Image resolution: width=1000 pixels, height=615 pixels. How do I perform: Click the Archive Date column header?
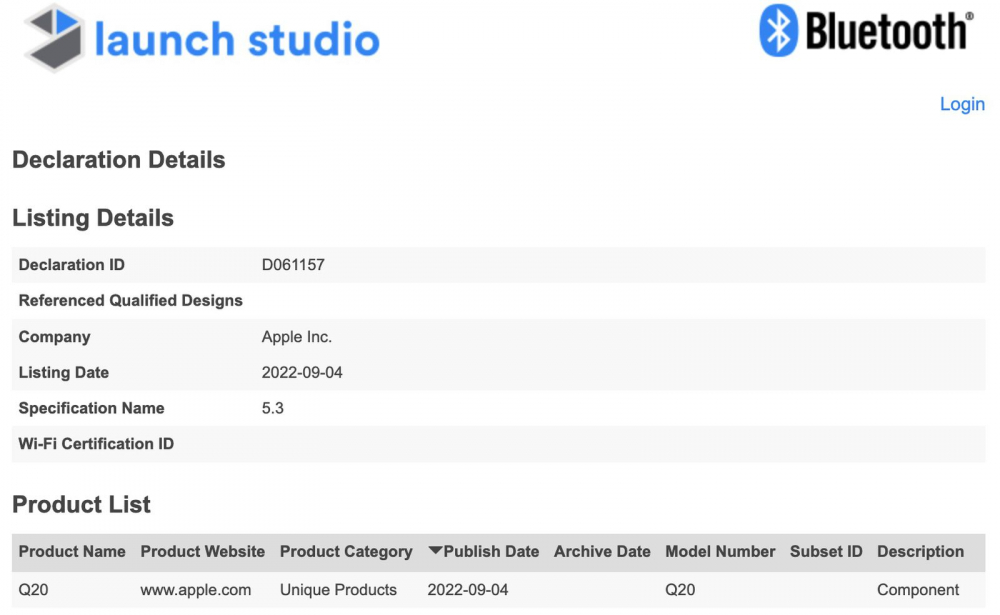click(x=601, y=551)
